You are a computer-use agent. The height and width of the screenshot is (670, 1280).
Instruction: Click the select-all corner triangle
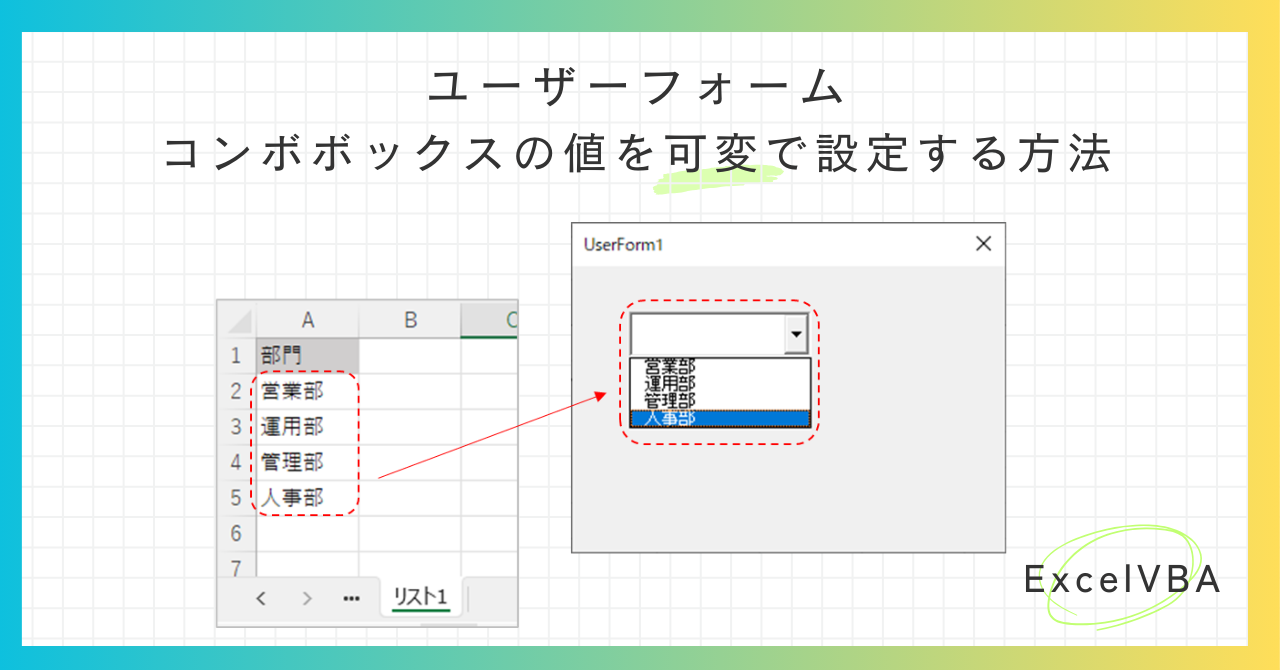click(238, 320)
